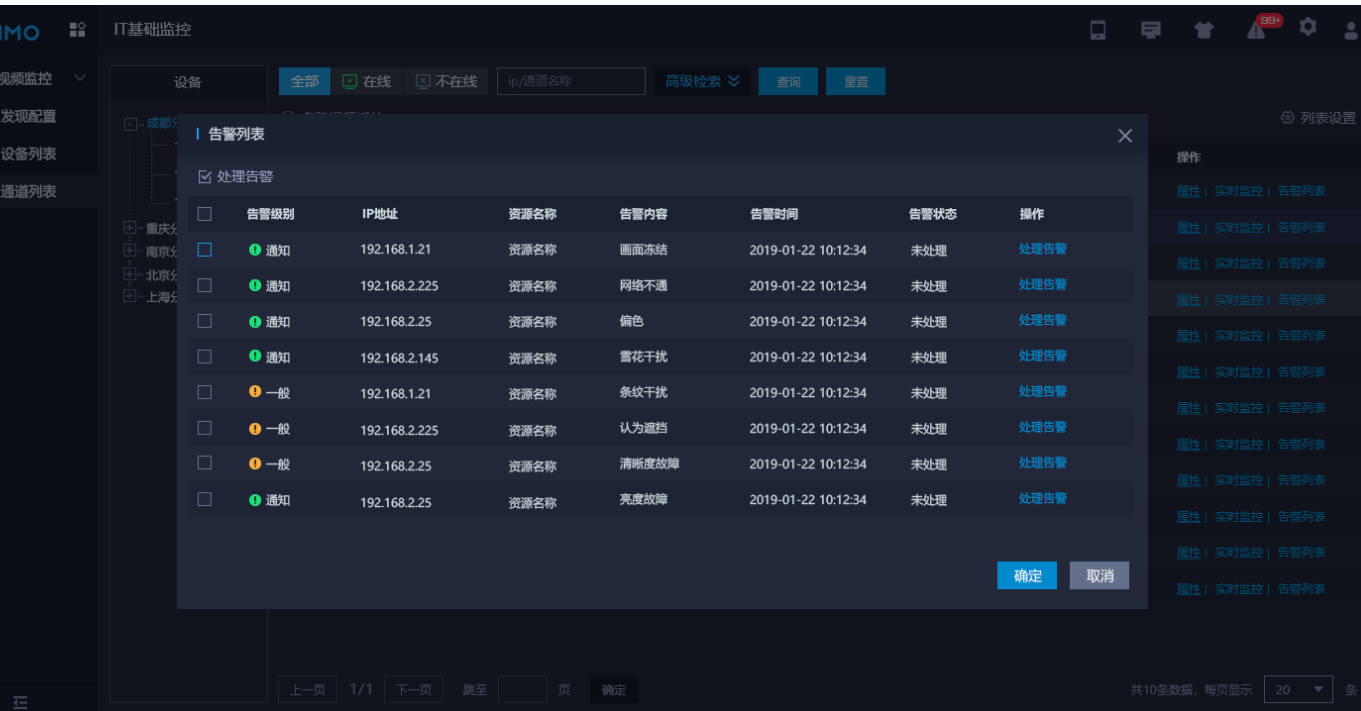Click the shirt theme icon
1361x711 pixels.
click(x=1204, y=30)
